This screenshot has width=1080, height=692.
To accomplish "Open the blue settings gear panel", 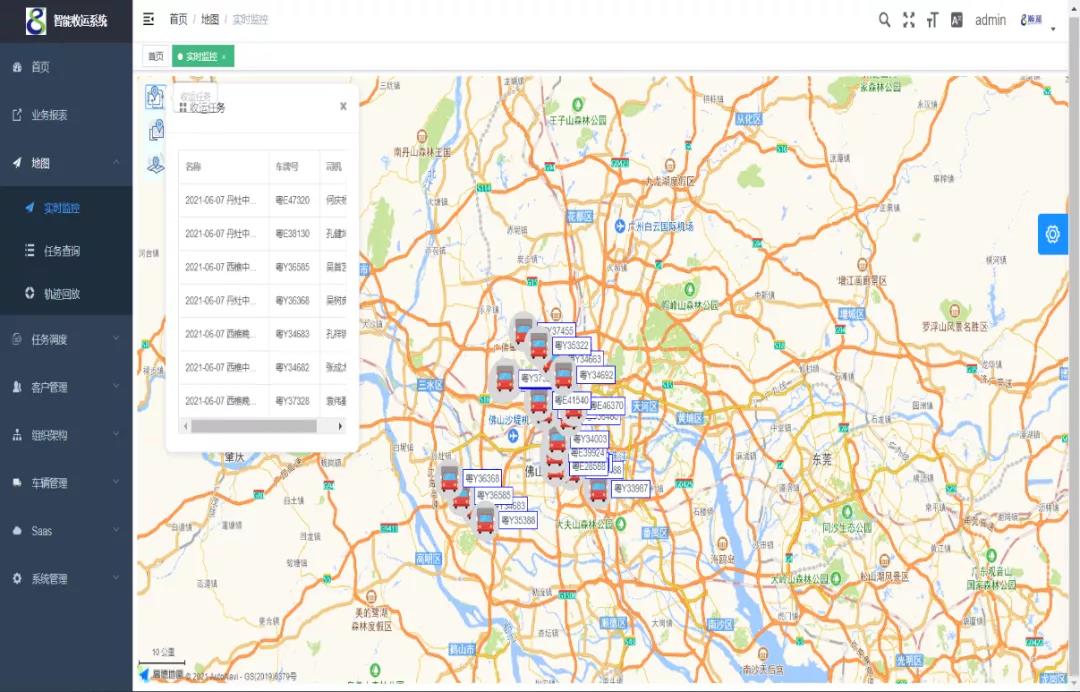I will click(x=1052, y=234).
